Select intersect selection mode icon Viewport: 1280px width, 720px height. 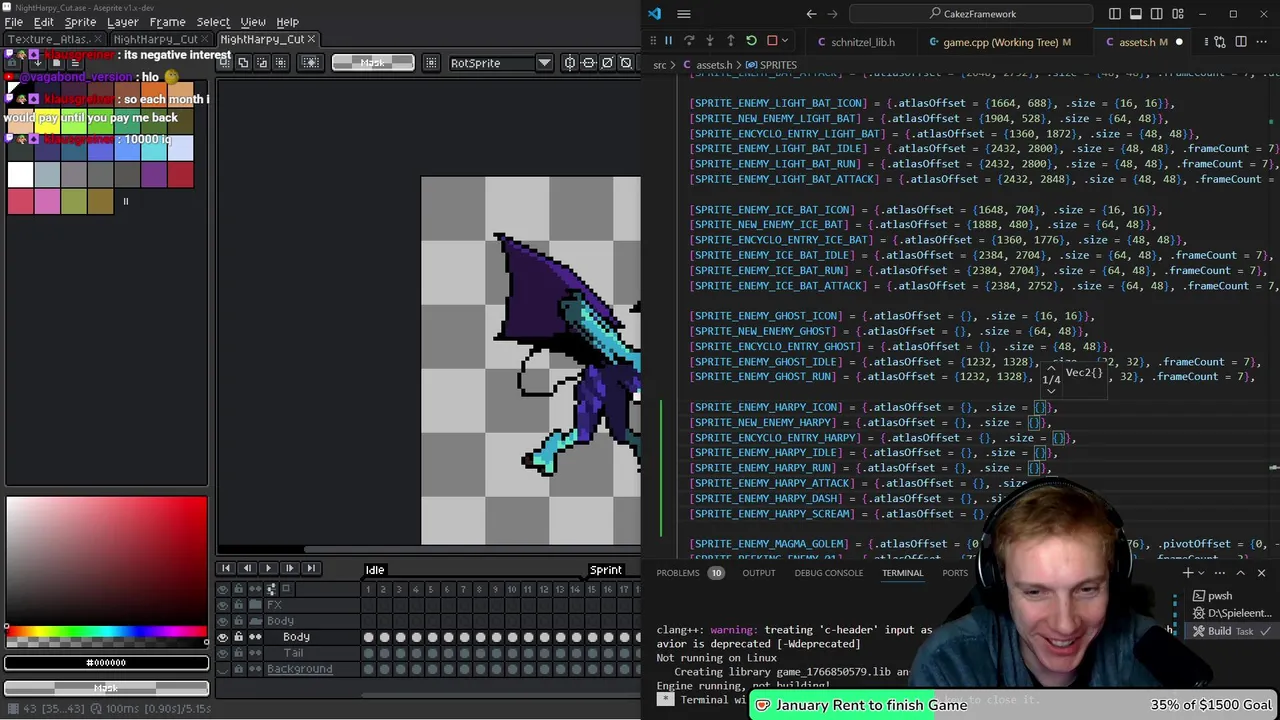click(x=281, y=63)
